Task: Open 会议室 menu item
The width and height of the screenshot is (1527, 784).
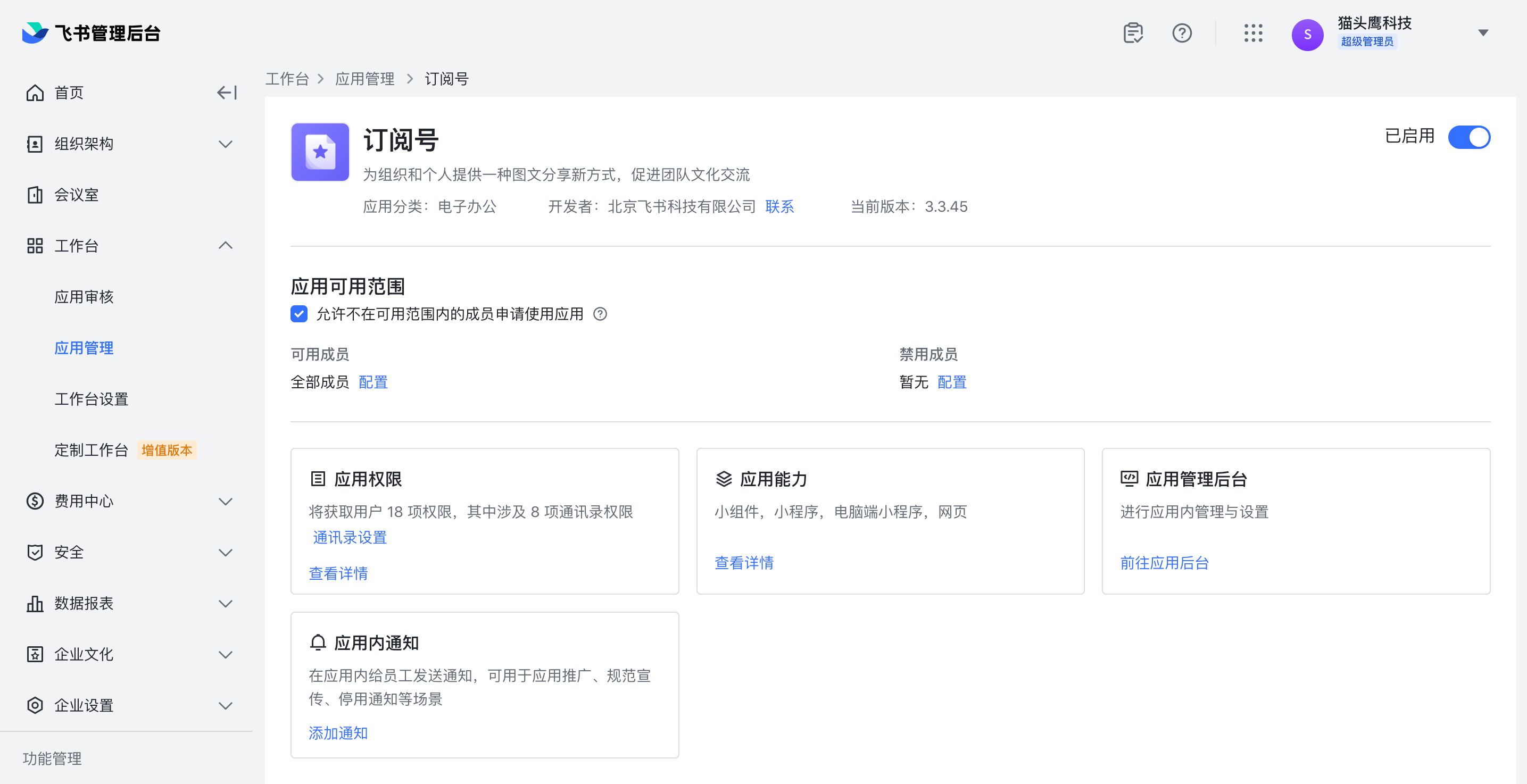Action: (77, 194)
